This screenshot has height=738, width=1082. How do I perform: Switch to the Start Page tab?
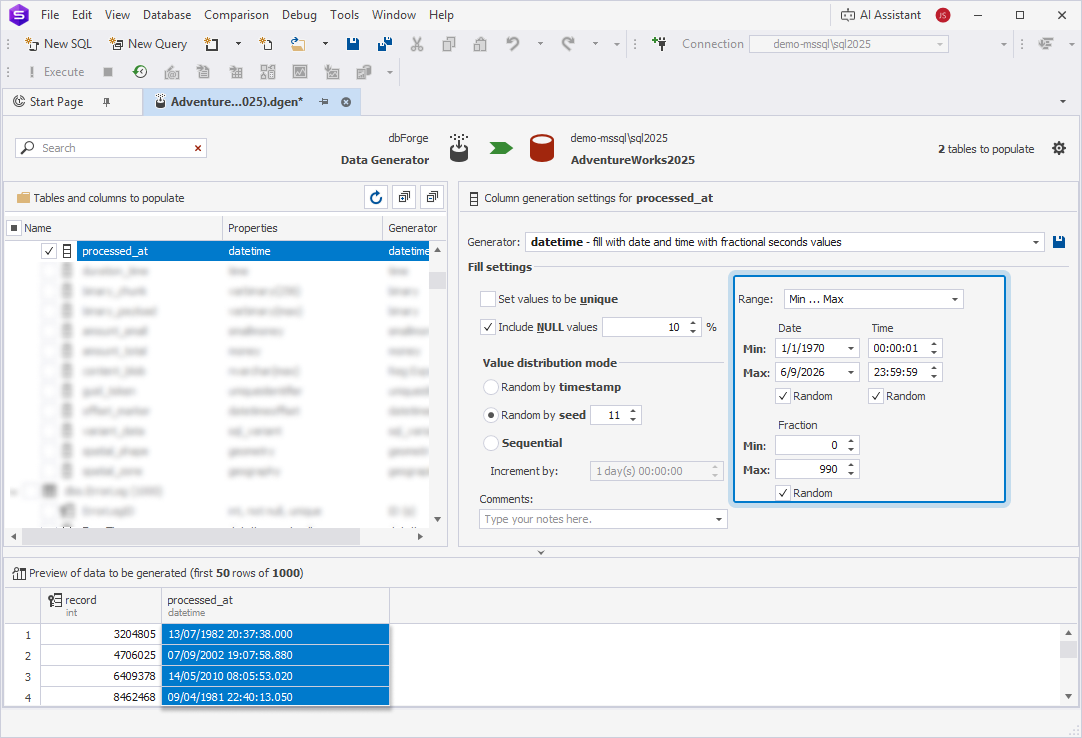(x=57, y=101)
